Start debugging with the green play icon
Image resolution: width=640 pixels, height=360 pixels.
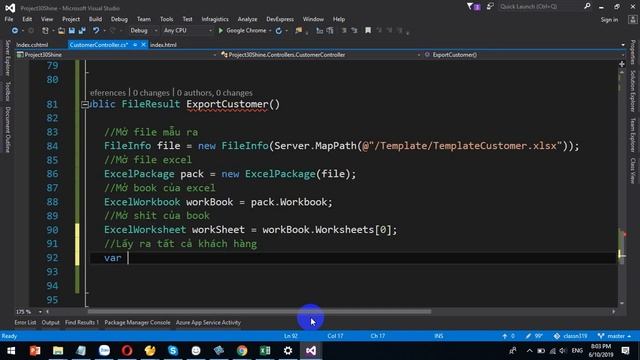(221, 31)
